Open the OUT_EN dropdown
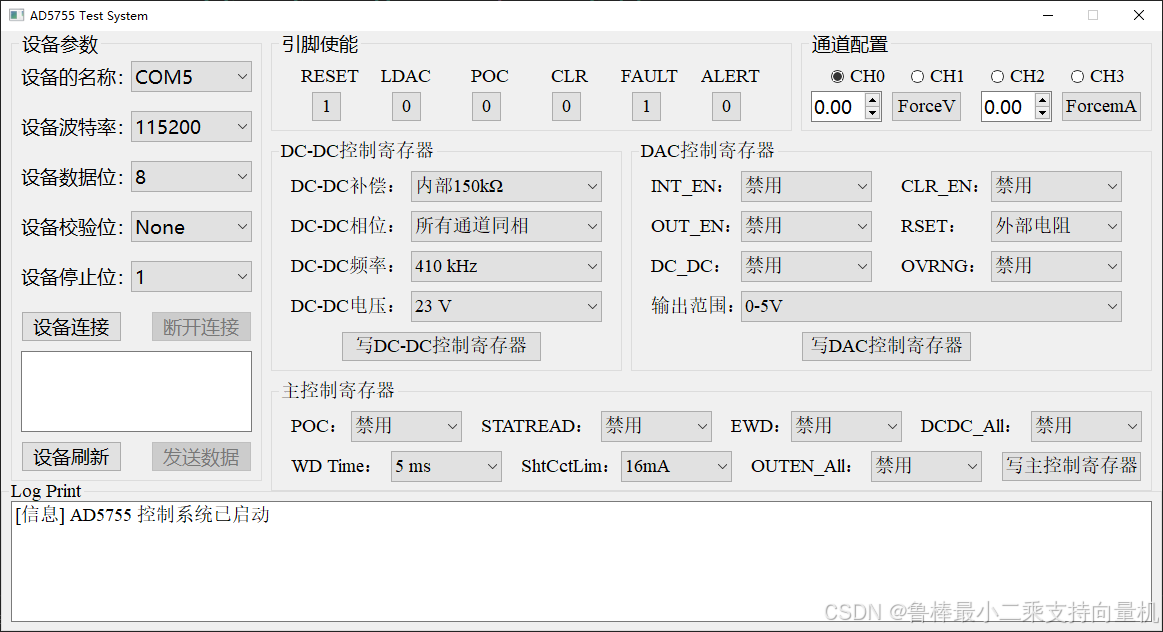The height and width of the screenshot is (632, 1163). coord(806,226)
